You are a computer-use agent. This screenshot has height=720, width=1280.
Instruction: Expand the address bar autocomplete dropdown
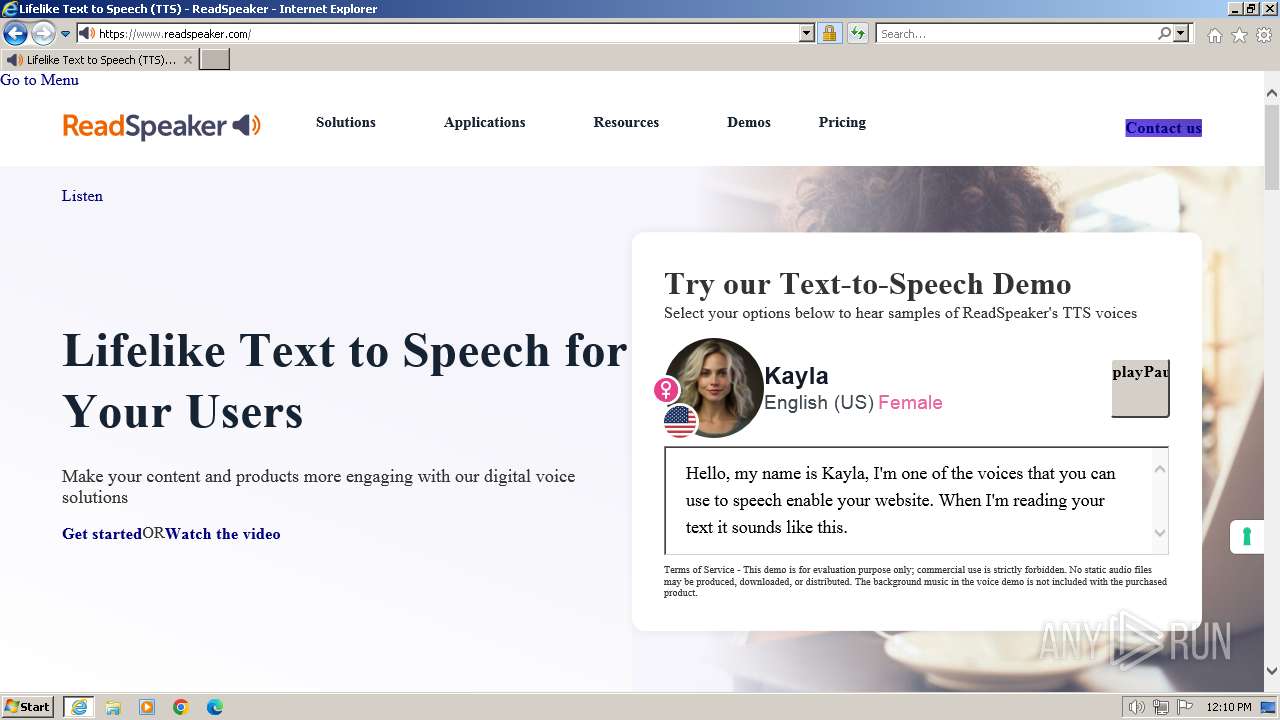click(x=807, y=34)
